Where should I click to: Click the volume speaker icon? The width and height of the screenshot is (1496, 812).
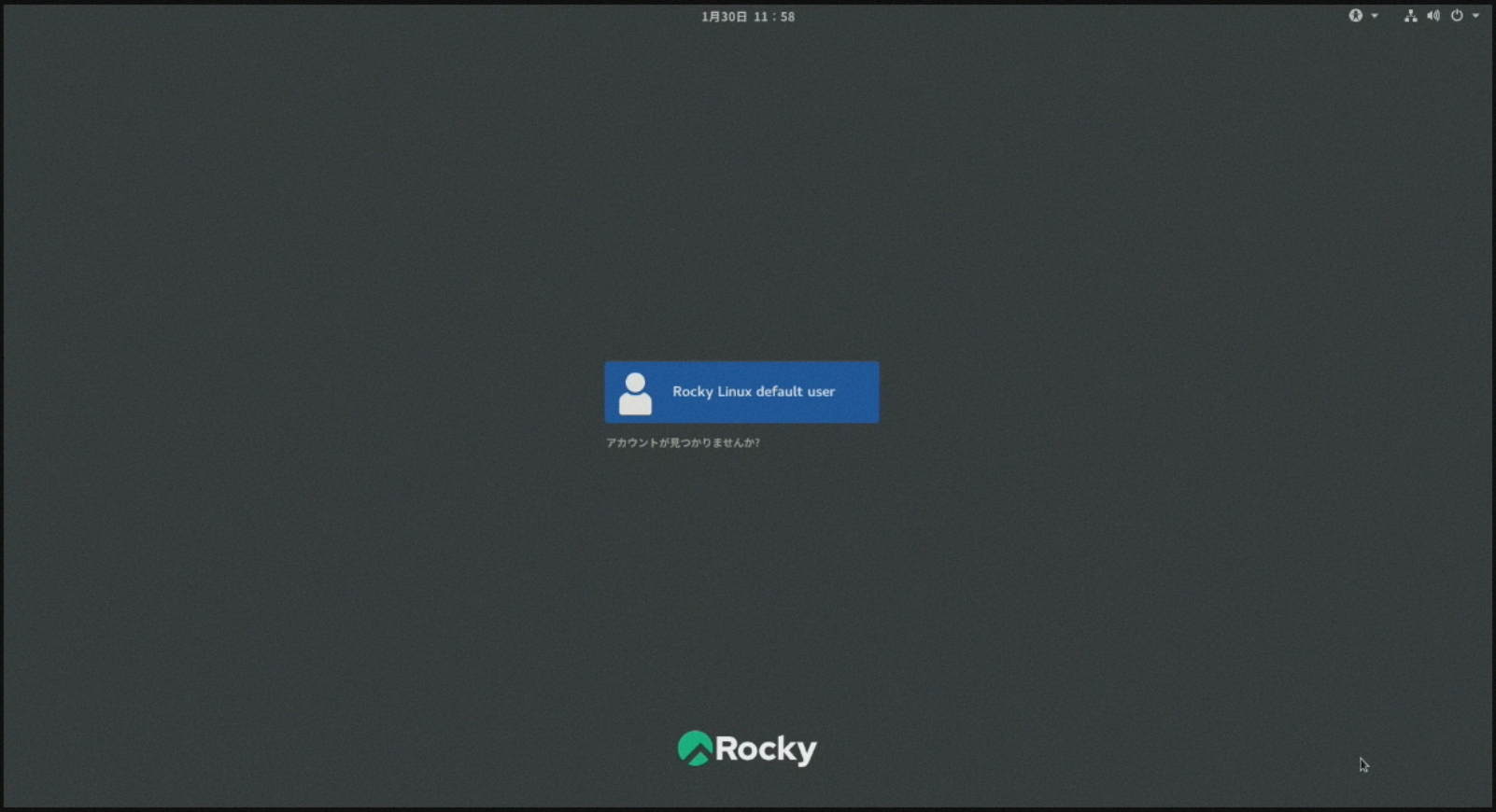pos(1433,16)
